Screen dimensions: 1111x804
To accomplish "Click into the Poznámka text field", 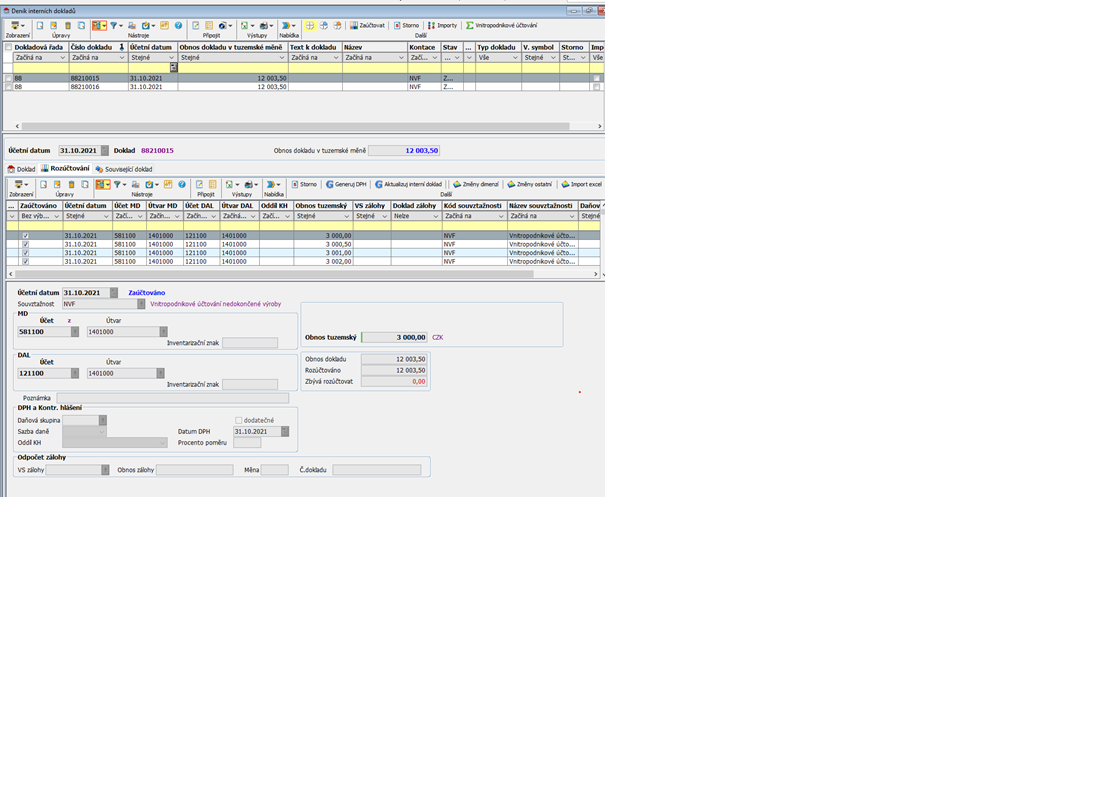I will tap(172, 398).
